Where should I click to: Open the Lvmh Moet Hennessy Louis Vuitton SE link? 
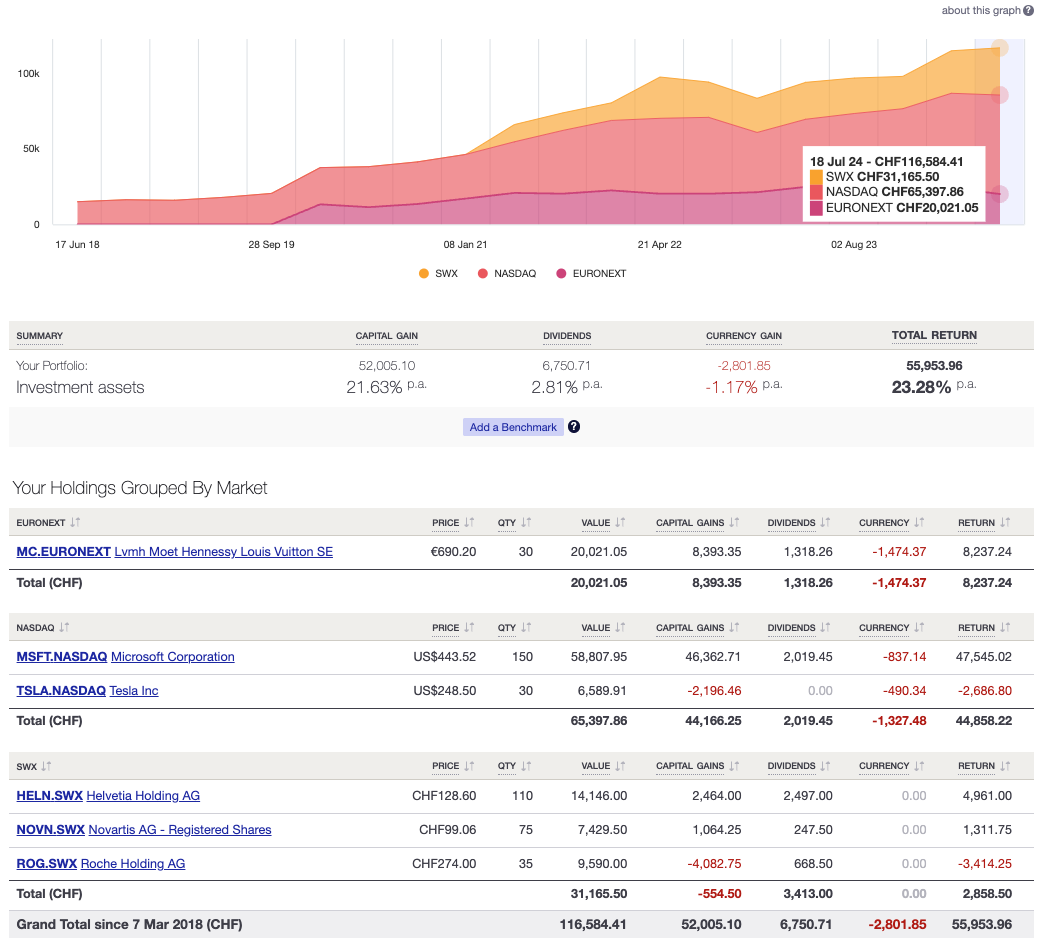(x=223, y=551)
